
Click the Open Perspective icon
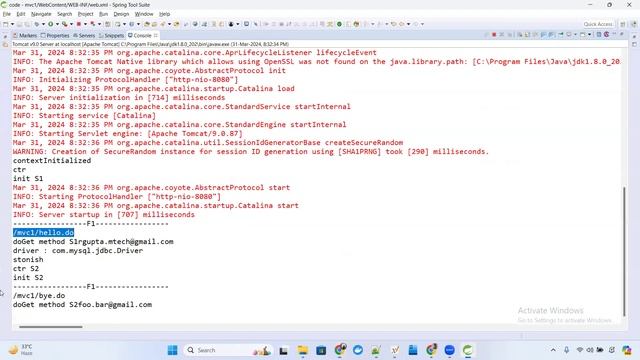point(623,24)
